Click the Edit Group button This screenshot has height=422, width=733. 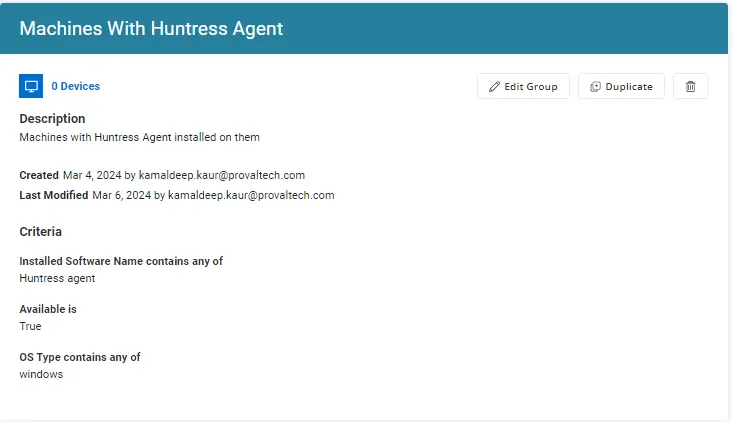(x=523, y=86)
